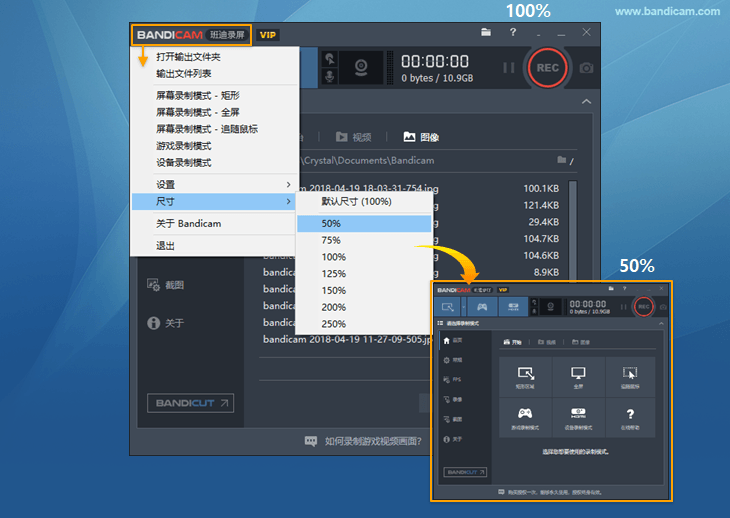The width and height of the screenshot is (730, 518).
Task: Click the 121.4KB file size entry
Action: coord(541,205)
